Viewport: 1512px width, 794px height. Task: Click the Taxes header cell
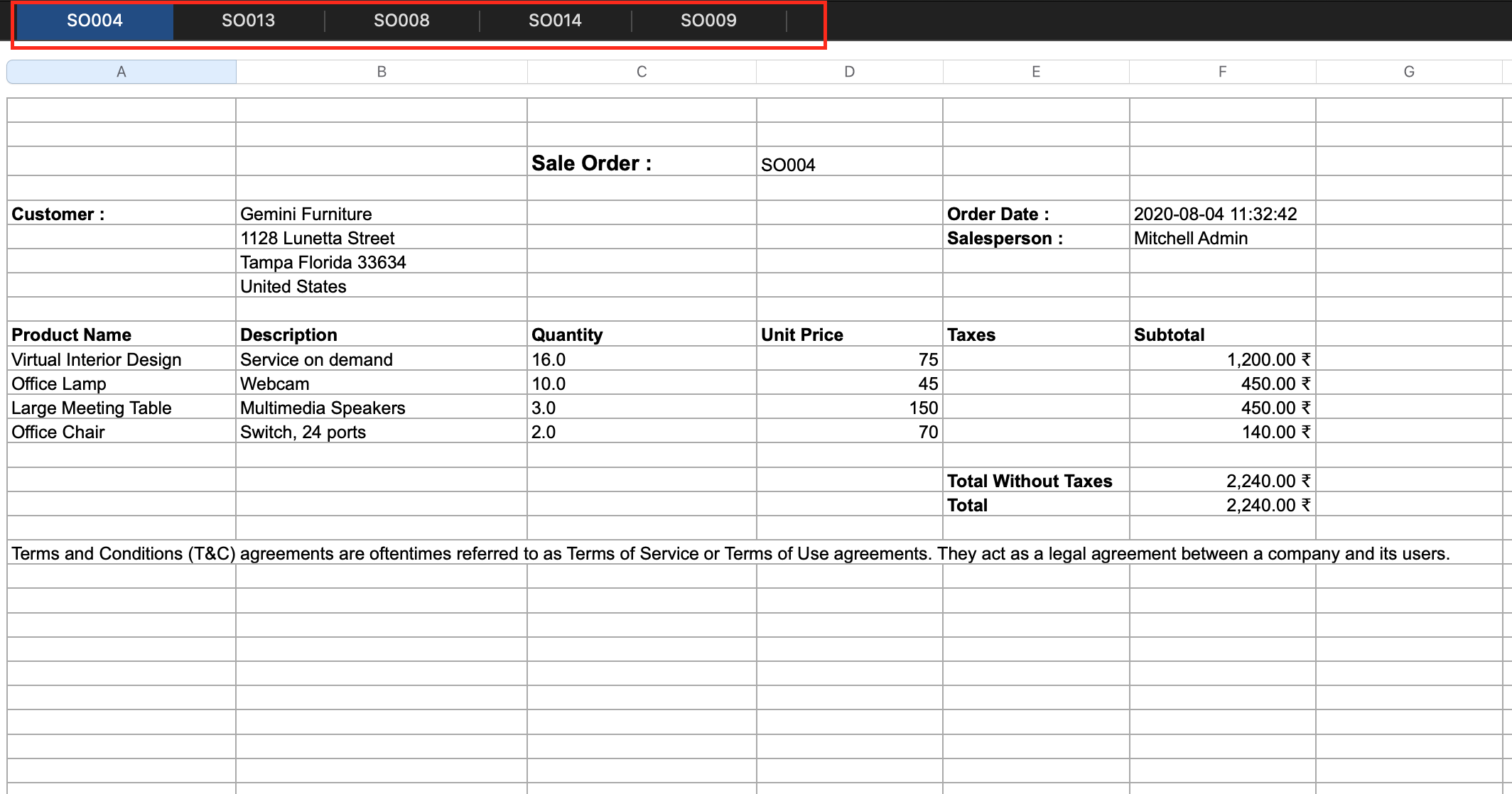pyautogui.click(x=1036, y=334)
